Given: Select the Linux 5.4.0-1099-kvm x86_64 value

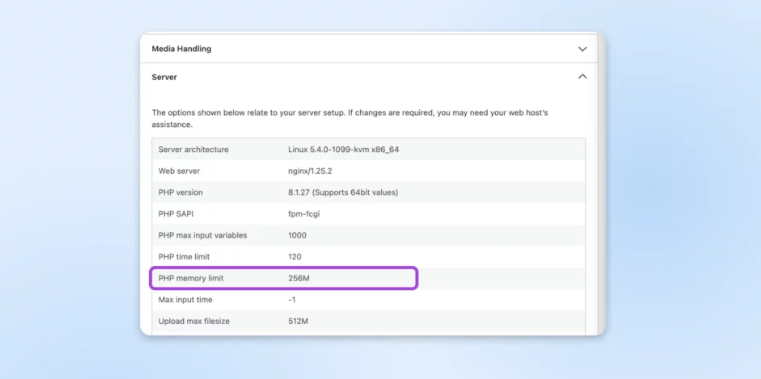Looking at the screenshot, I should pos(344,149).
